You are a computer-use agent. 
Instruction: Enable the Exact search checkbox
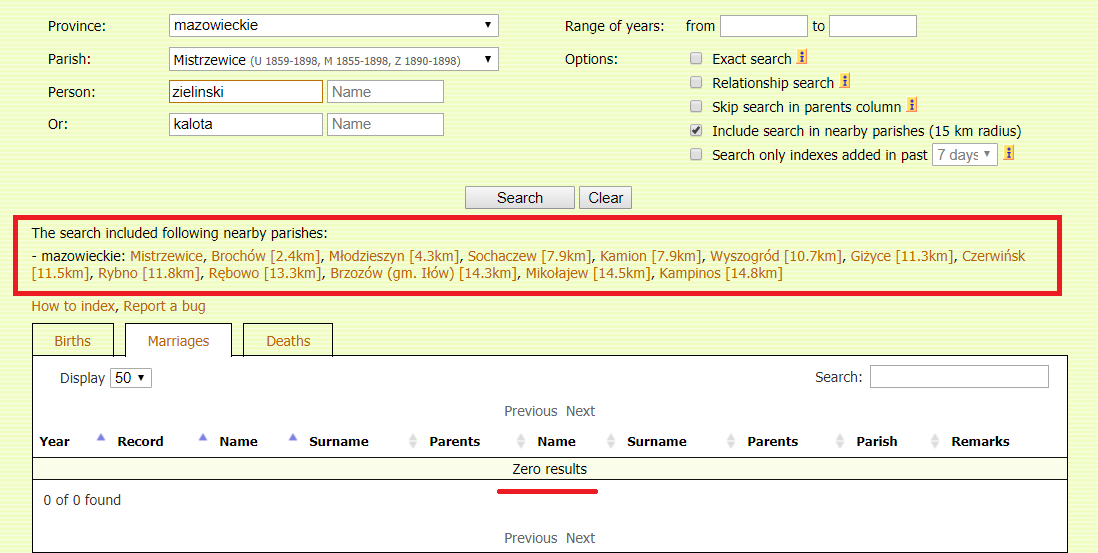[696, 59]
